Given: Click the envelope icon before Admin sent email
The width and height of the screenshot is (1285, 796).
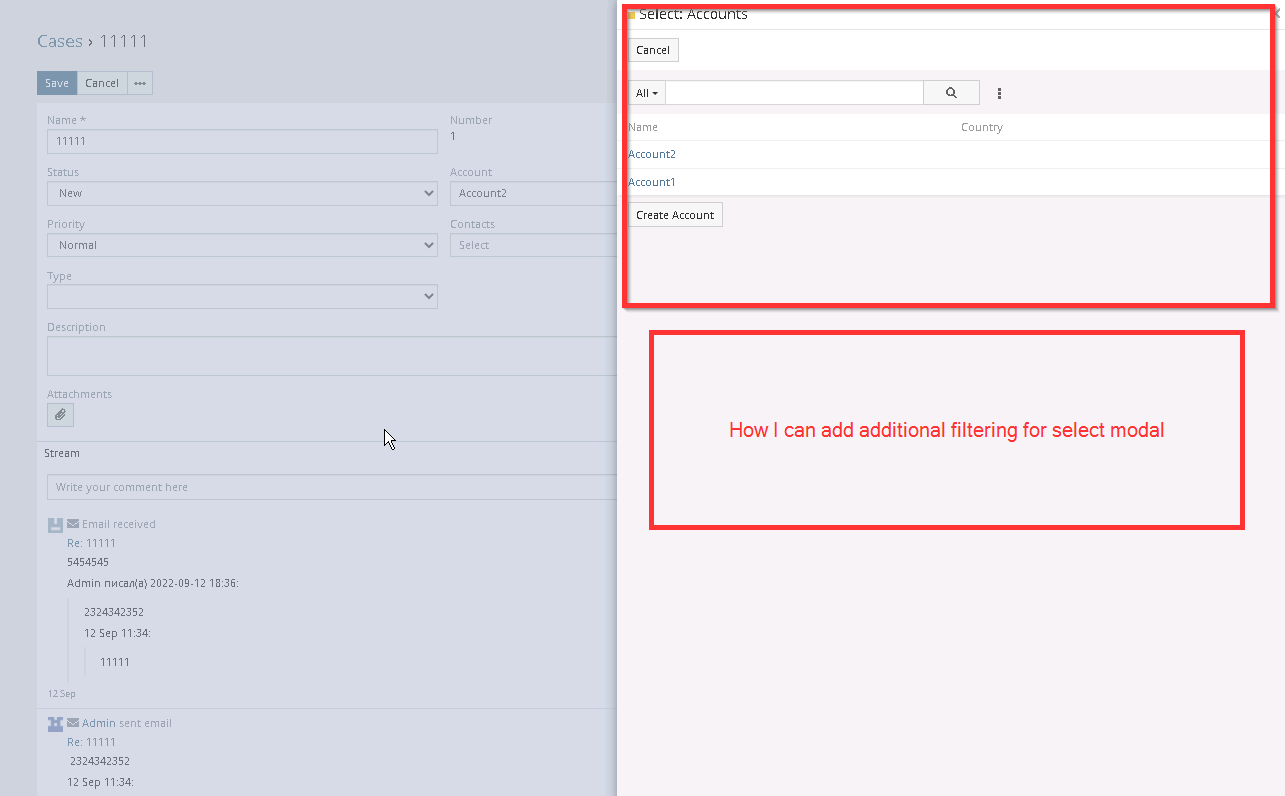Looking at the screenshot, I should (x=73, y=723).
